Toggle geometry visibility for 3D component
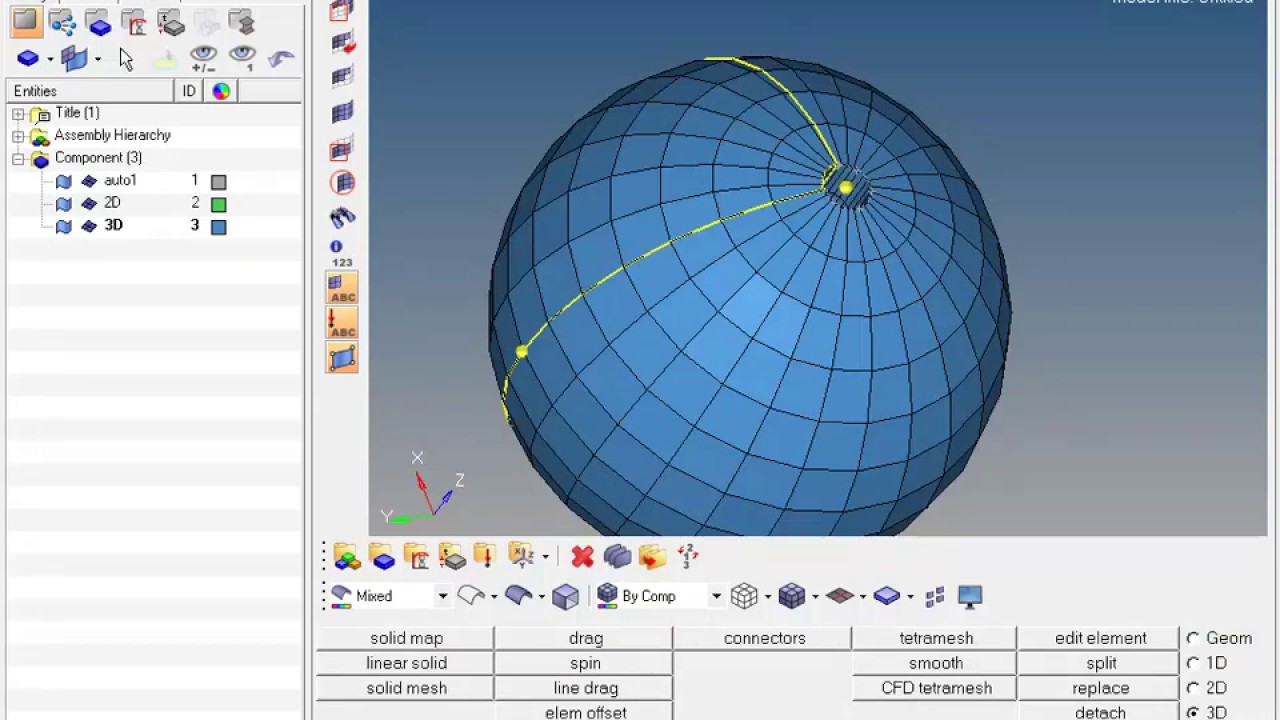The image size is (1280, 720). [64, 226]
